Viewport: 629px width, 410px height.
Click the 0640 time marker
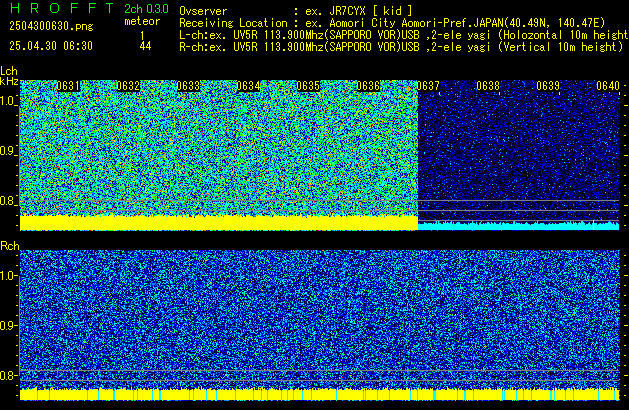[608, 86]
